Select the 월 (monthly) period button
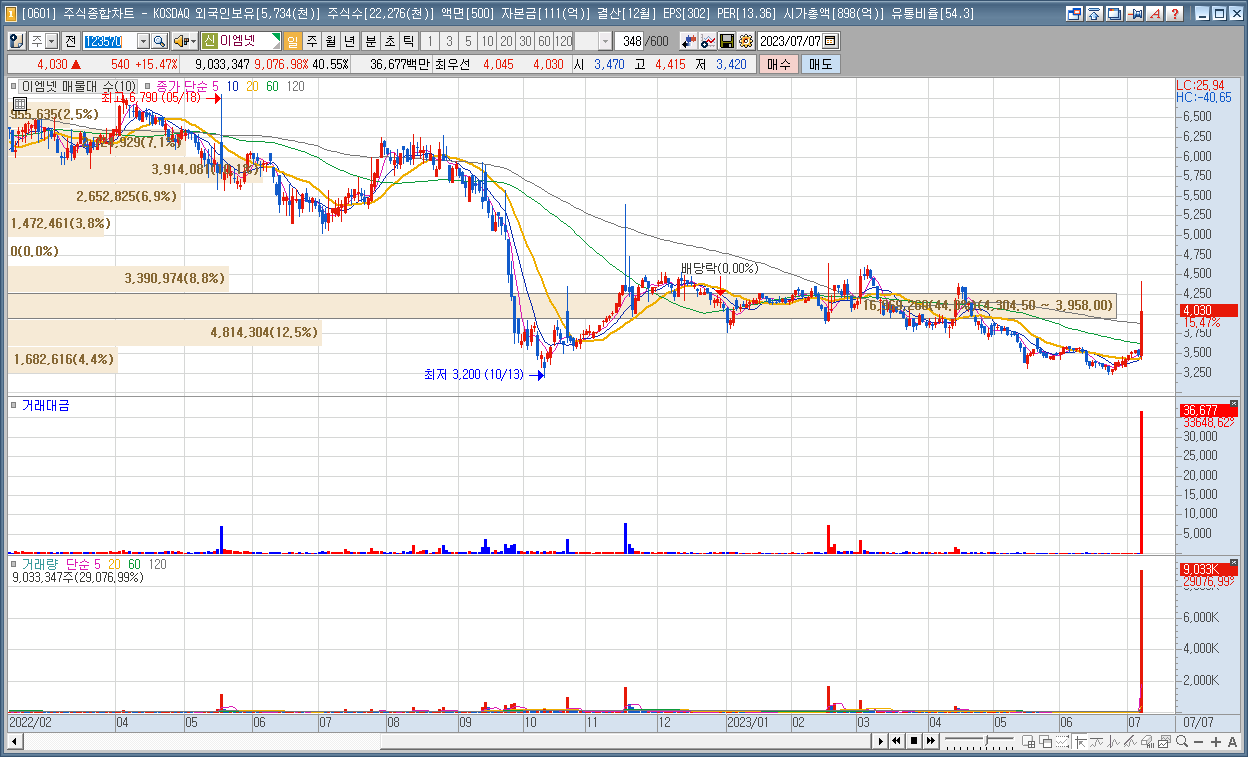Viewport: 1248px width, 757px height. [x=331, y=41]
